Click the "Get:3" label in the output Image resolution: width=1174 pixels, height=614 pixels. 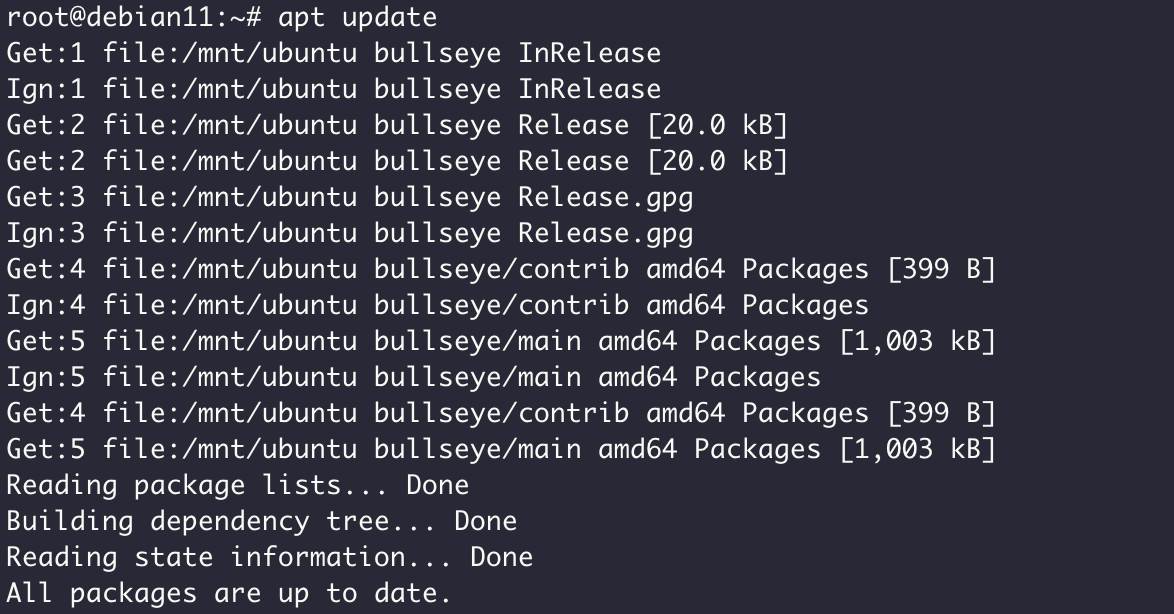click(x=46, y=197)
